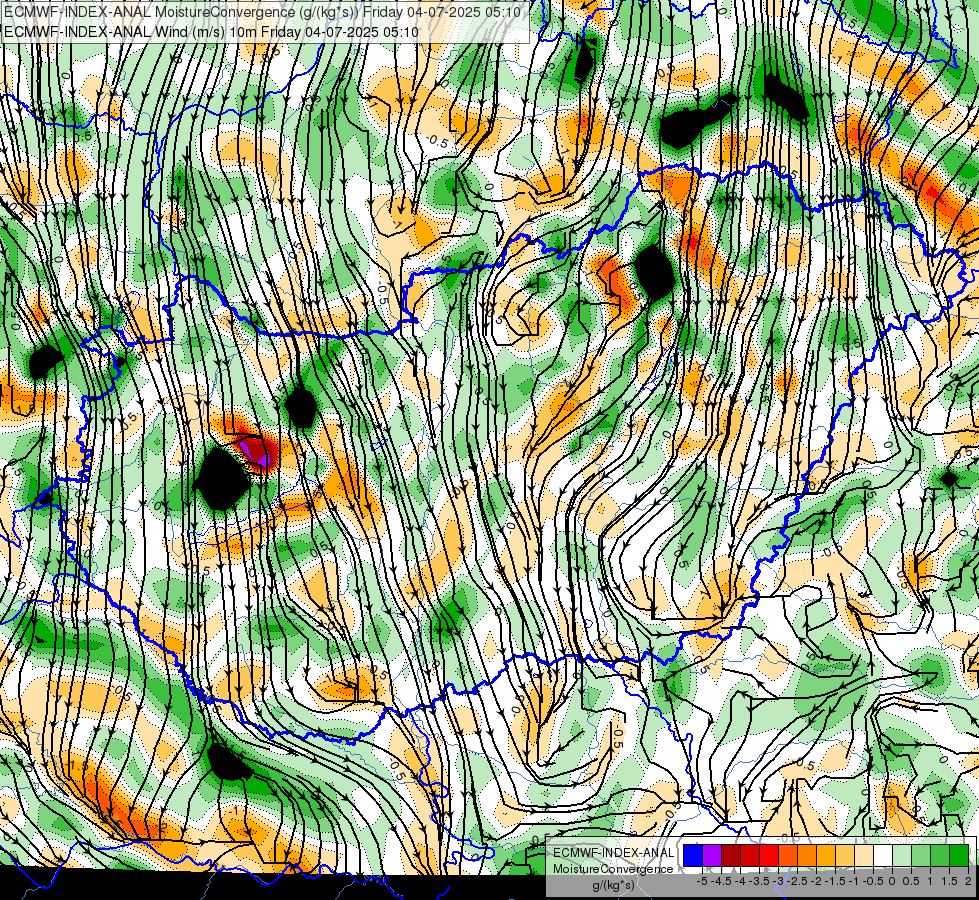The width and height of the screenshot is (979, 900).
Task: Click the '-4.5' tick label in the legend
Action: (x=721, y=881)
